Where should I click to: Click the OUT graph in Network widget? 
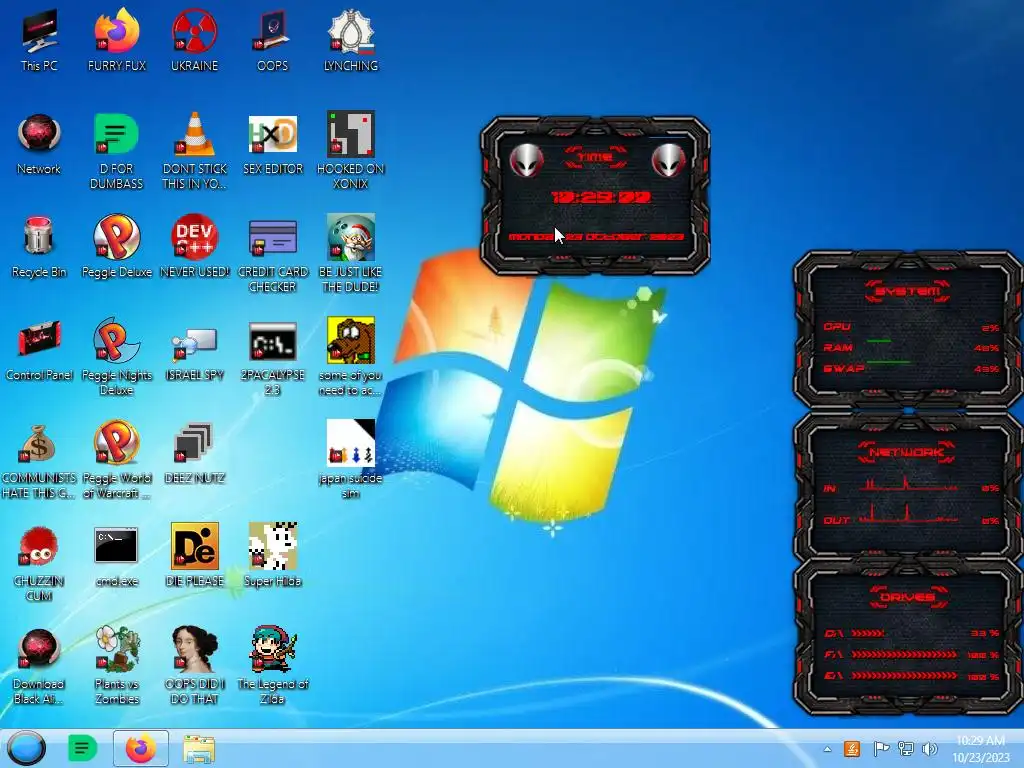pos(909,515)
